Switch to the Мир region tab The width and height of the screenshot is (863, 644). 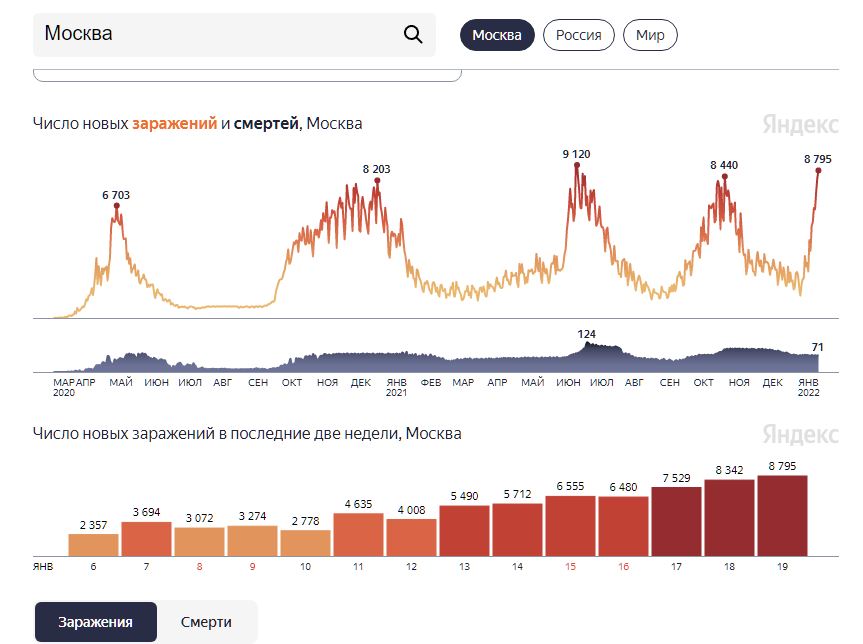[x=650, y=35]
